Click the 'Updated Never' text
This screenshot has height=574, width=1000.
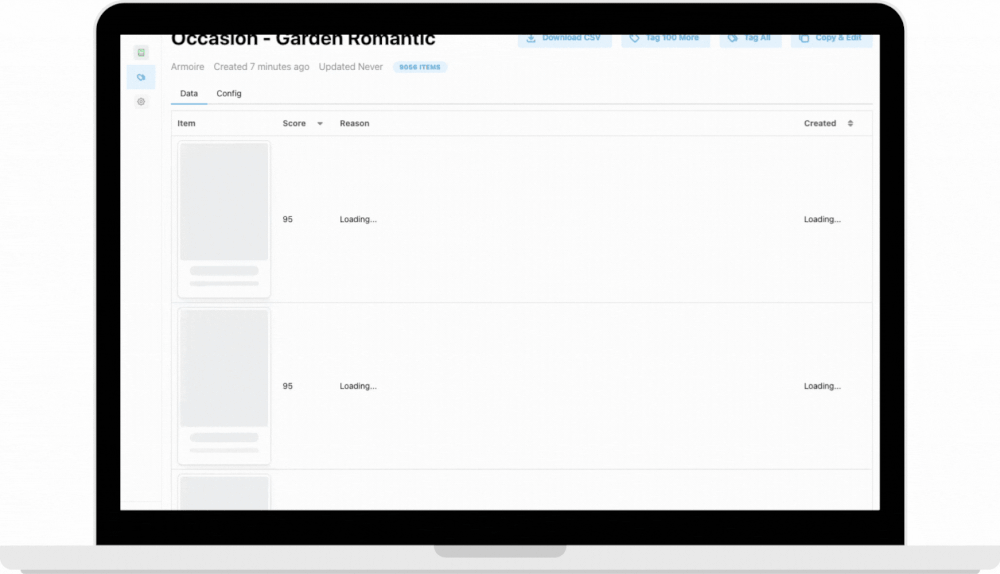pyautogui.click(x=351, y=67)
